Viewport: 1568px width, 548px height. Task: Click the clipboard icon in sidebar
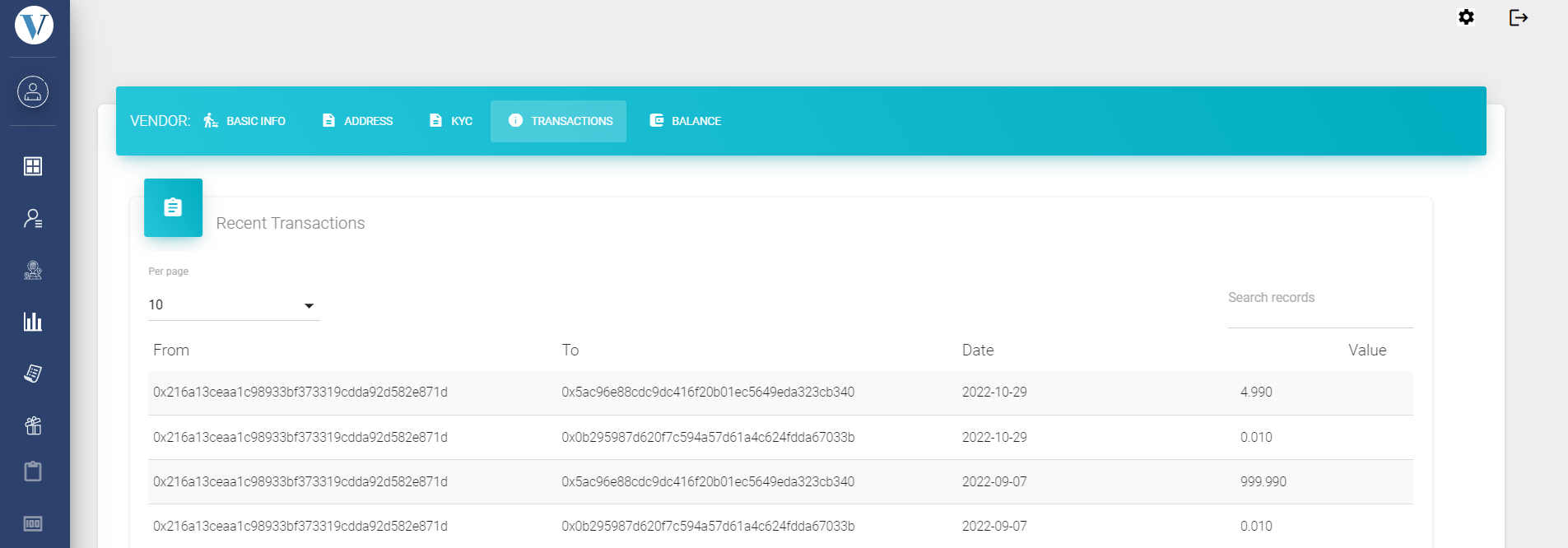[33, 471]
